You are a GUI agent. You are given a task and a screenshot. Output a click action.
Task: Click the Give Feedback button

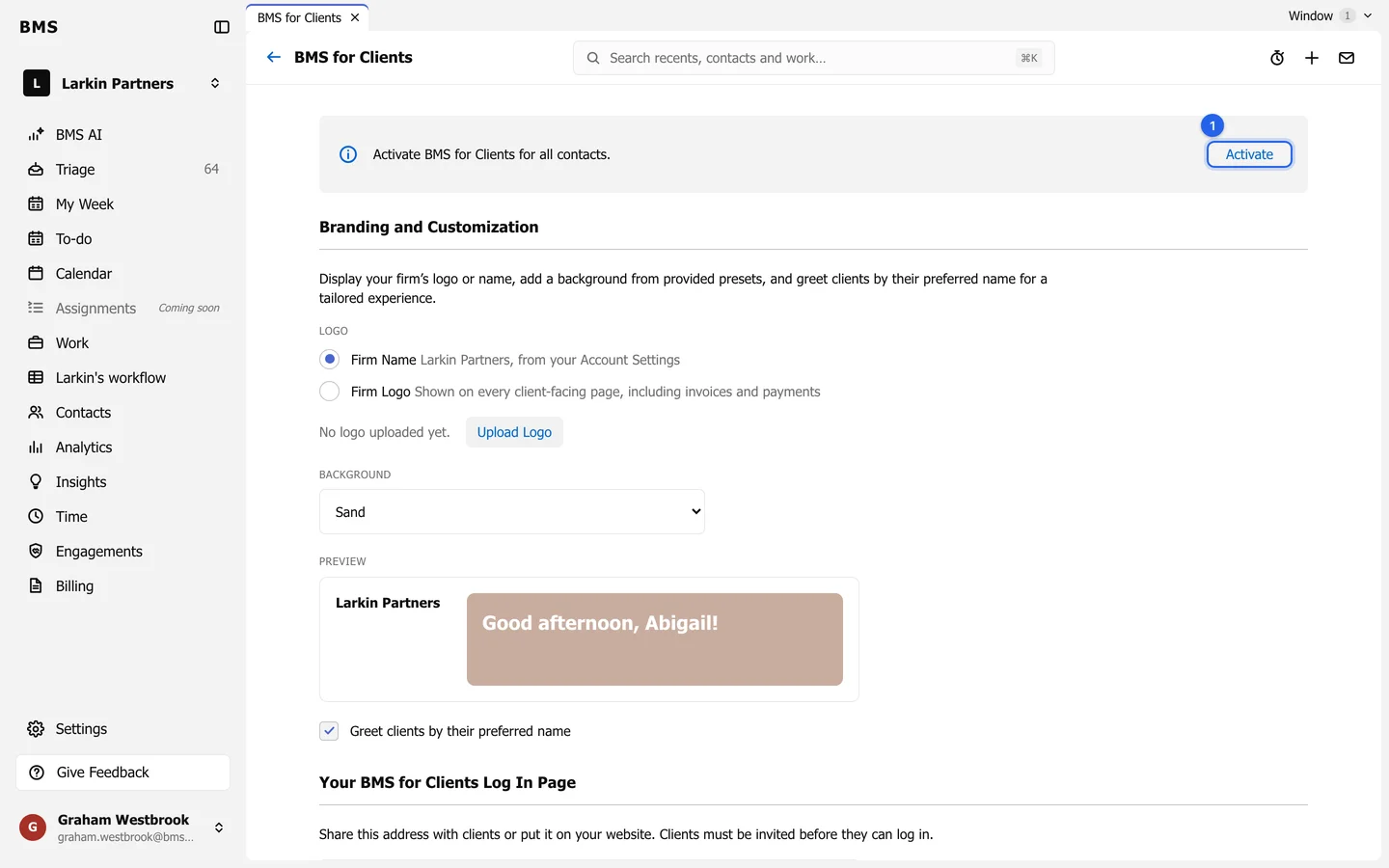click(x=123, y=773)
